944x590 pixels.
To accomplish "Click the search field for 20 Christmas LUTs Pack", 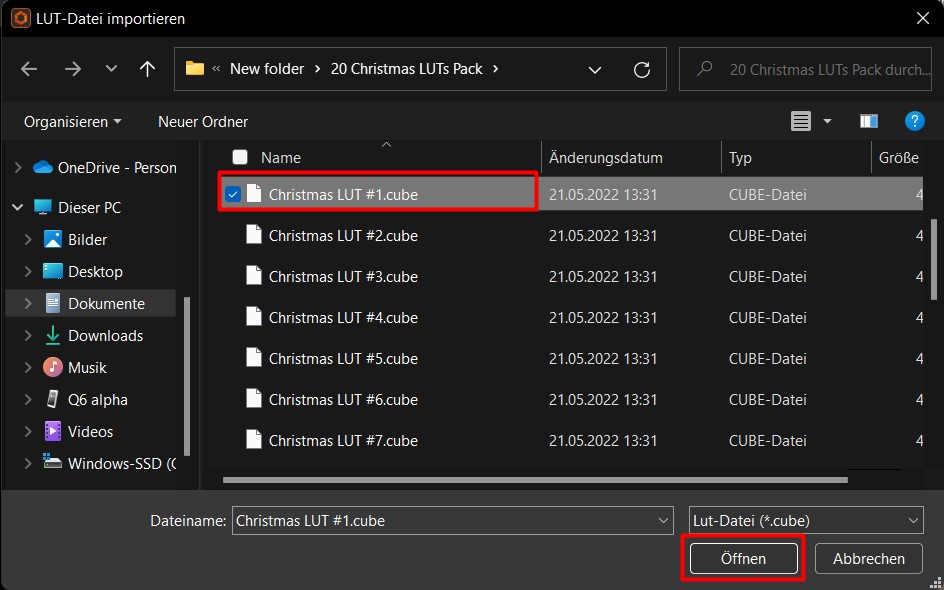I will point(805,69).
